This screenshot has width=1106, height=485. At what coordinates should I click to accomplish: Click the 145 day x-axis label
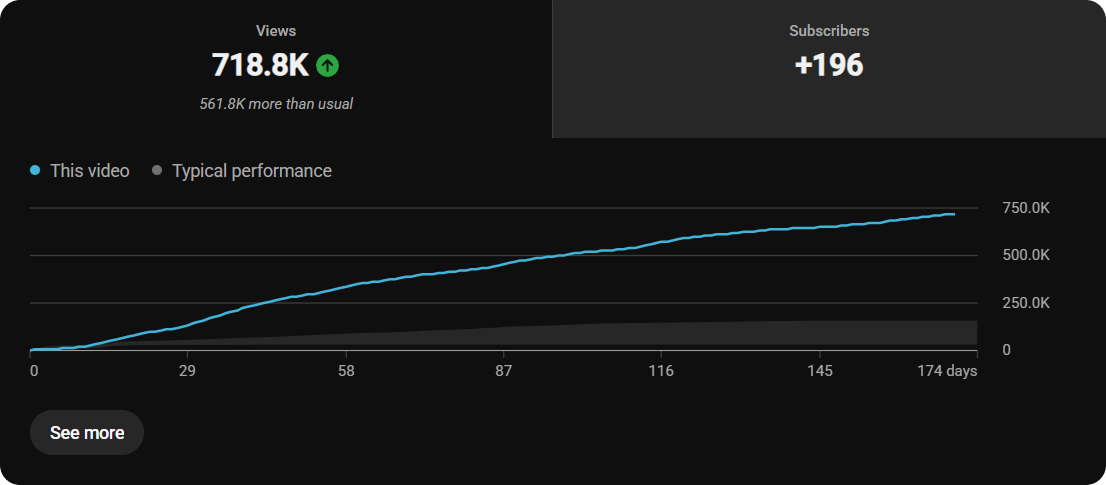(820, 371)
